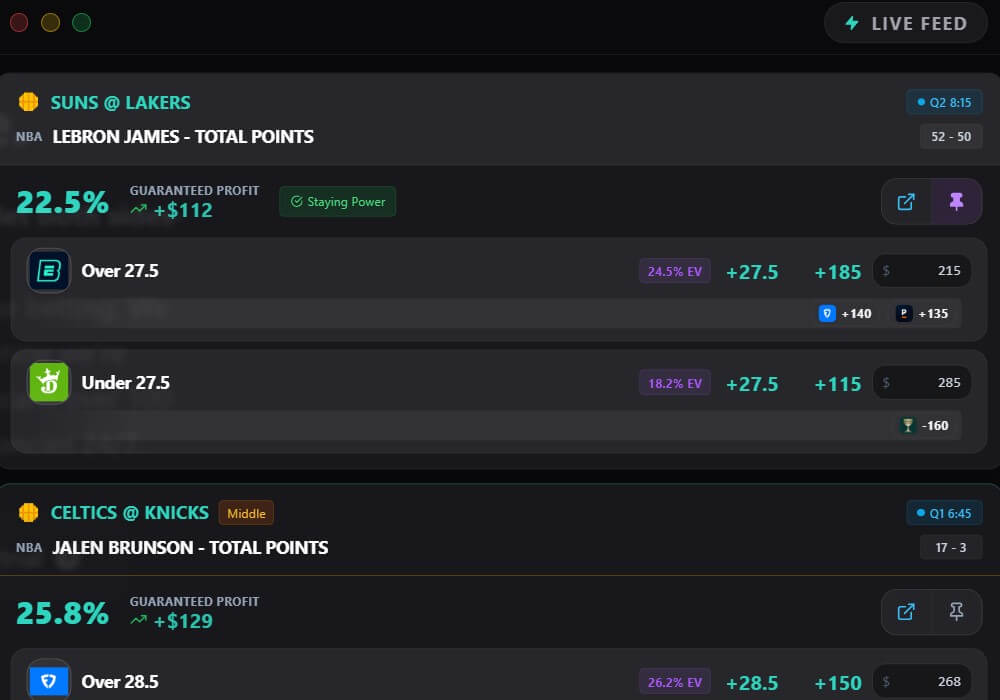Screen dimensions: 1000x700
Task: Click the FanDuel shield icon on +140 odds chip
Action: [826, 313]
